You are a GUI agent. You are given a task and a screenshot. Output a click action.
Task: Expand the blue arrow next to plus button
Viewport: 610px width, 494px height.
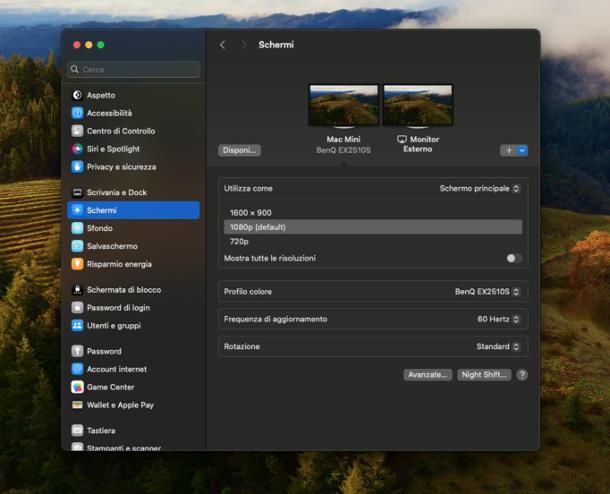tap(522, 150)
